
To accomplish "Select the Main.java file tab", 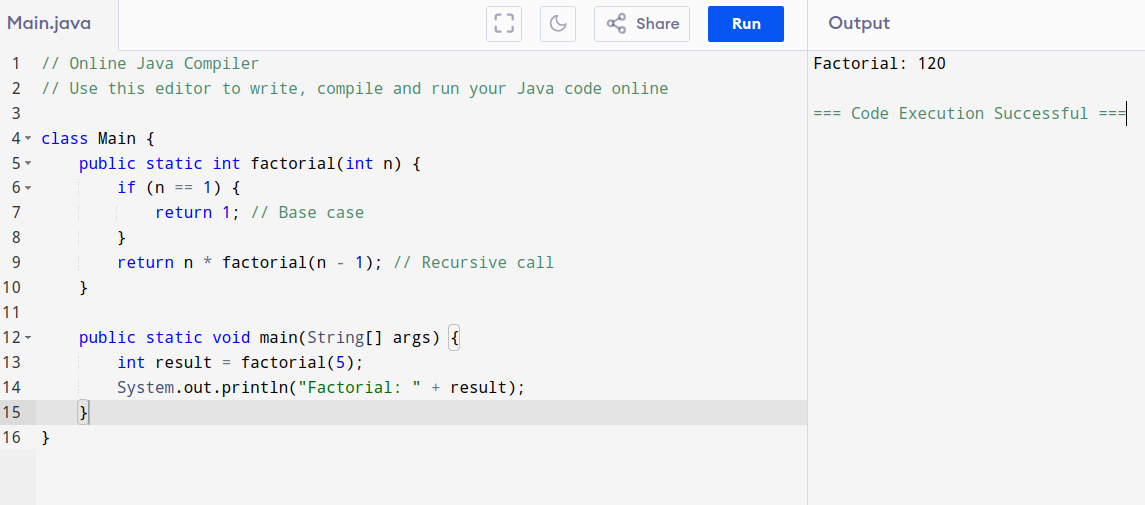I will 49,24.
